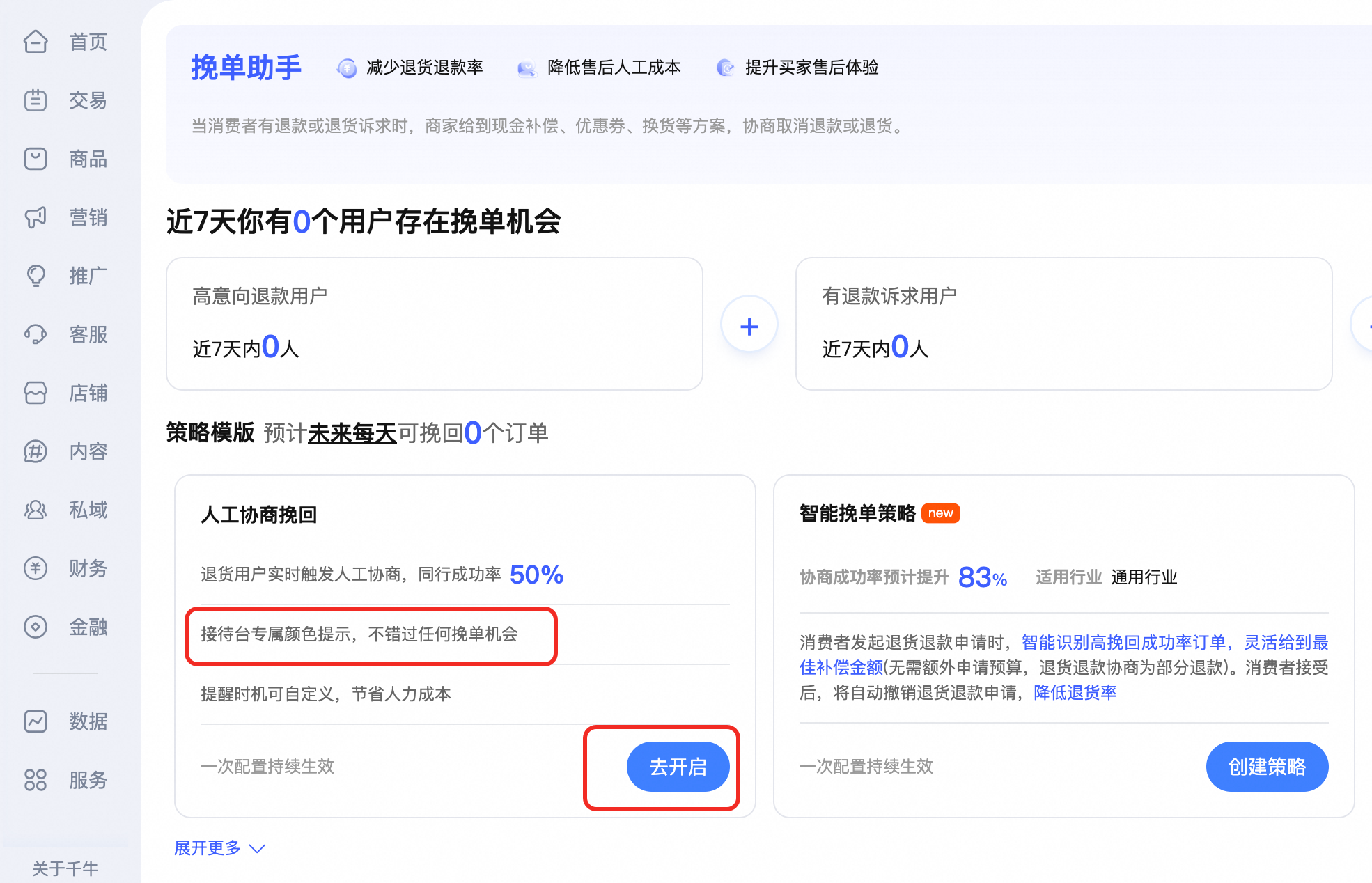This screenshot has height=883, width=1372.
Task: Click the 策略模版 heading
Action: (210, 432)
